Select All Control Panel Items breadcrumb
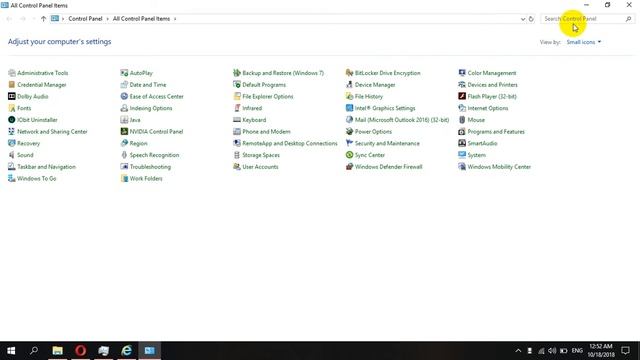 (141, 19)
